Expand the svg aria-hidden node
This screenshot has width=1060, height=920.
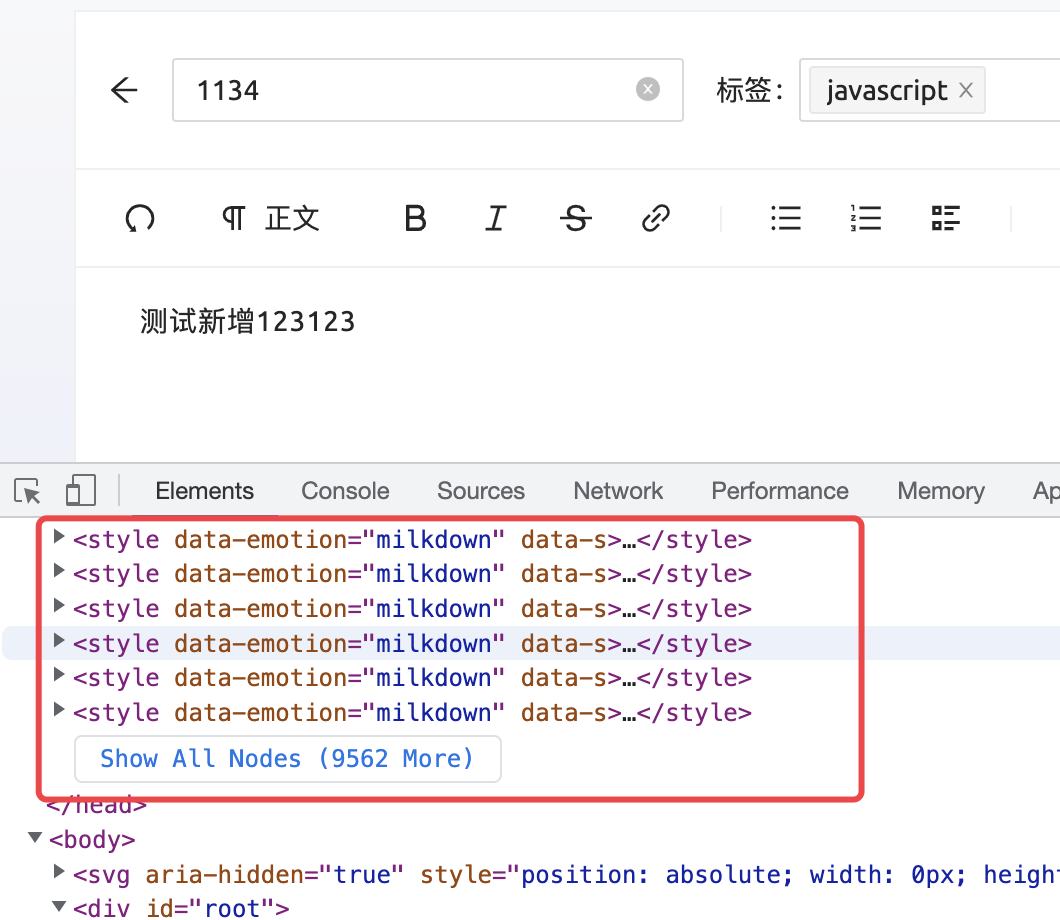point(59,872)
